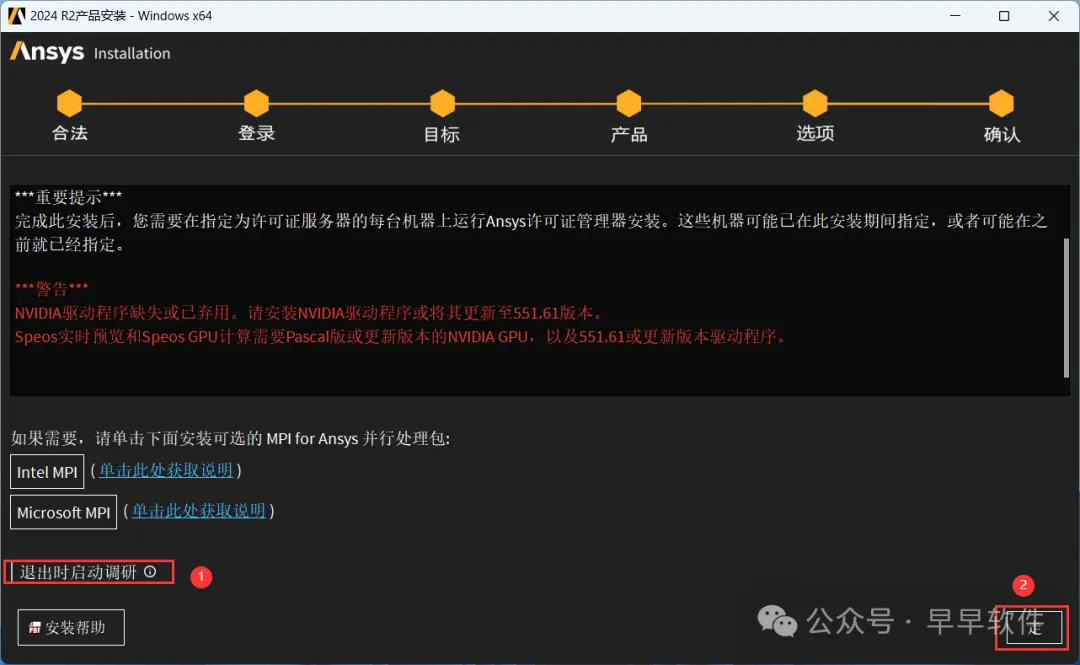Open the 安装帮助 help button
Image resolution: width=1080 pixels, height=665 pixels.
[71, 628]
